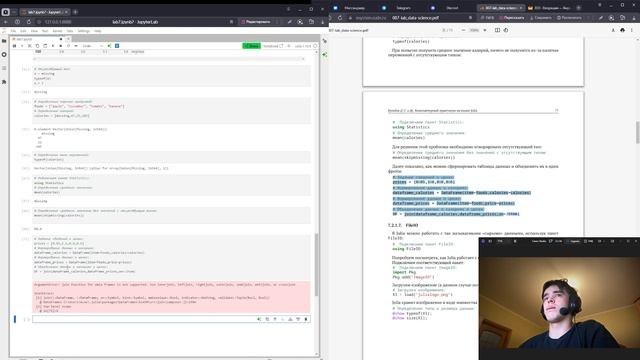
Task: Click the green Share button in JupyterLab
Action: 251,46
